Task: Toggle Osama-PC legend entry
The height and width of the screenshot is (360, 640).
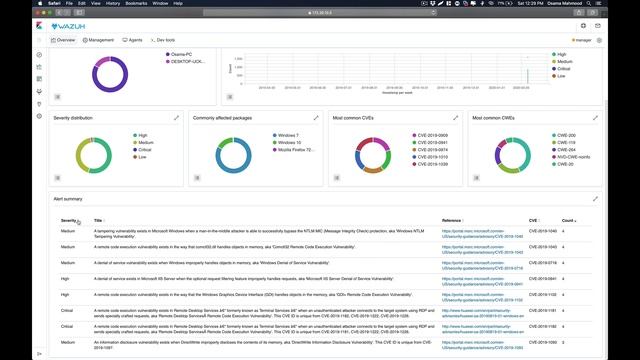Action: (x=179, y=54)
